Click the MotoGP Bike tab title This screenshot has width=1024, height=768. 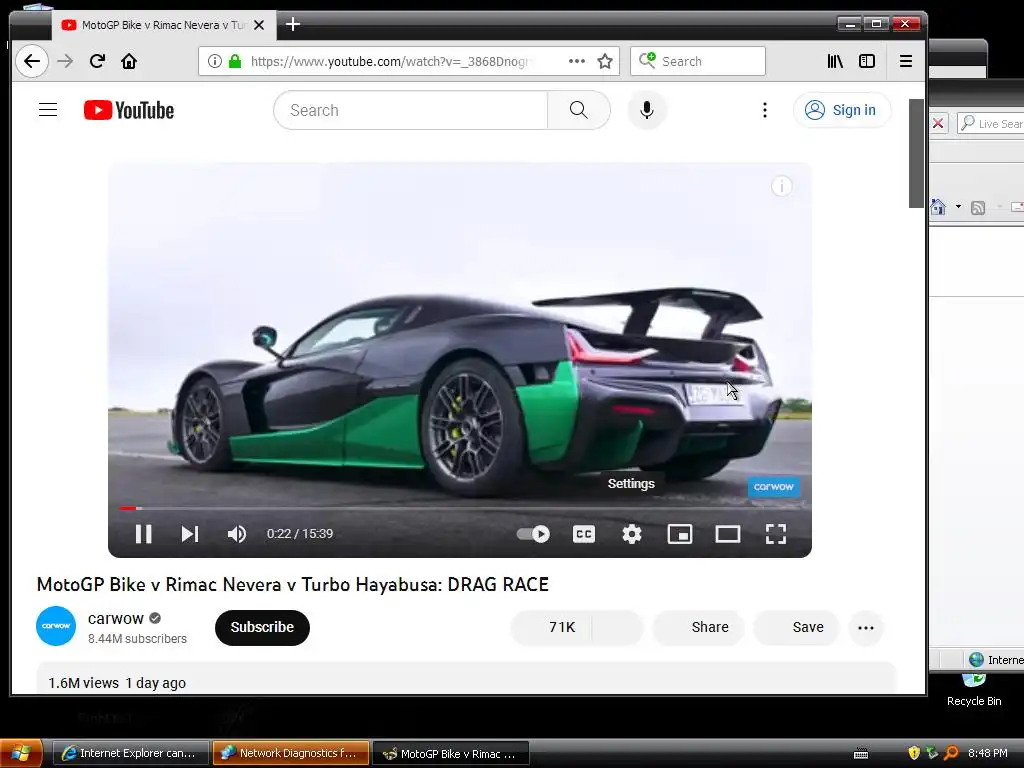pyautogui.click(x=163, y=25)
